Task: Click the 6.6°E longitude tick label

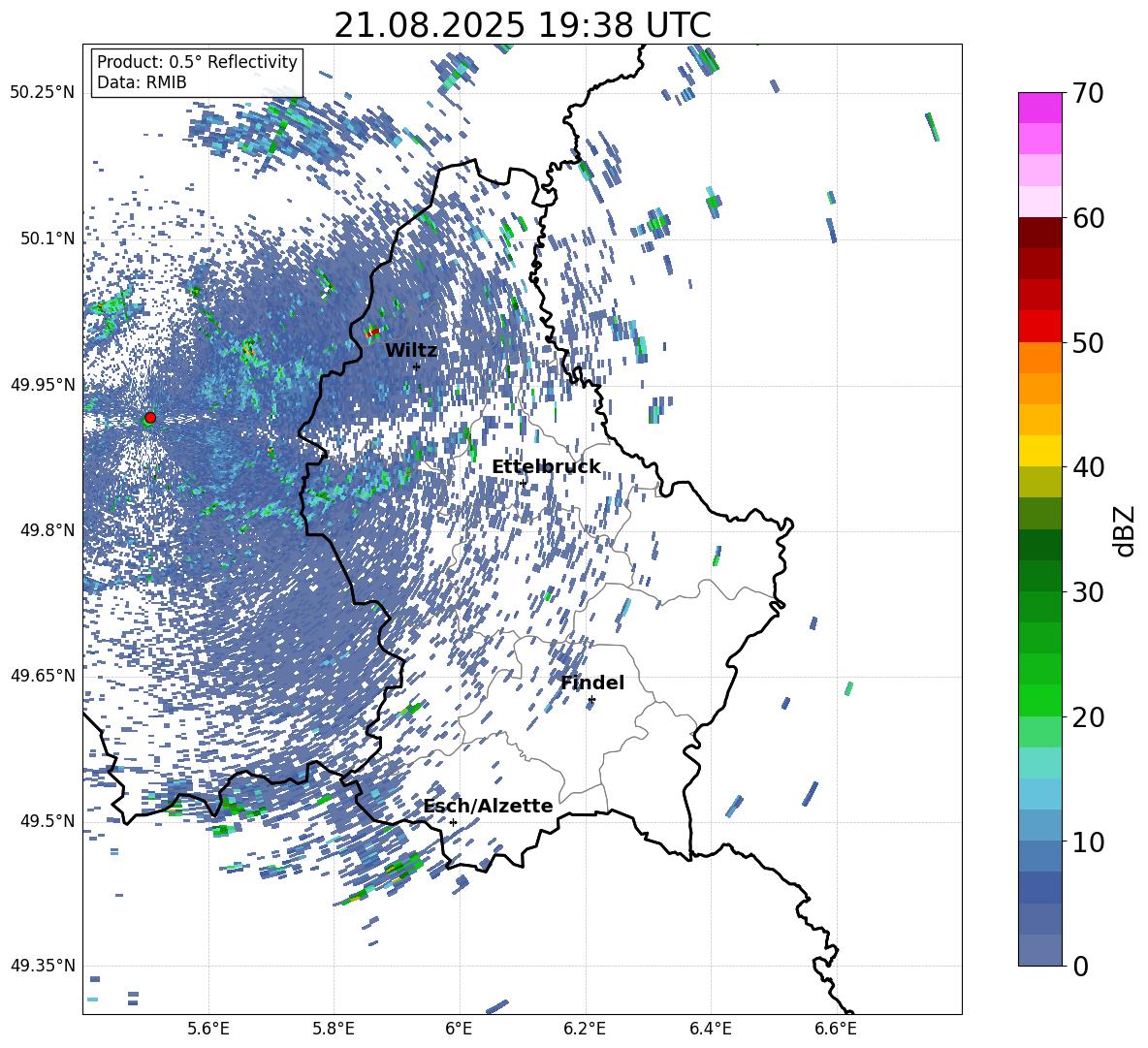Action: [x=836, y=1029]
